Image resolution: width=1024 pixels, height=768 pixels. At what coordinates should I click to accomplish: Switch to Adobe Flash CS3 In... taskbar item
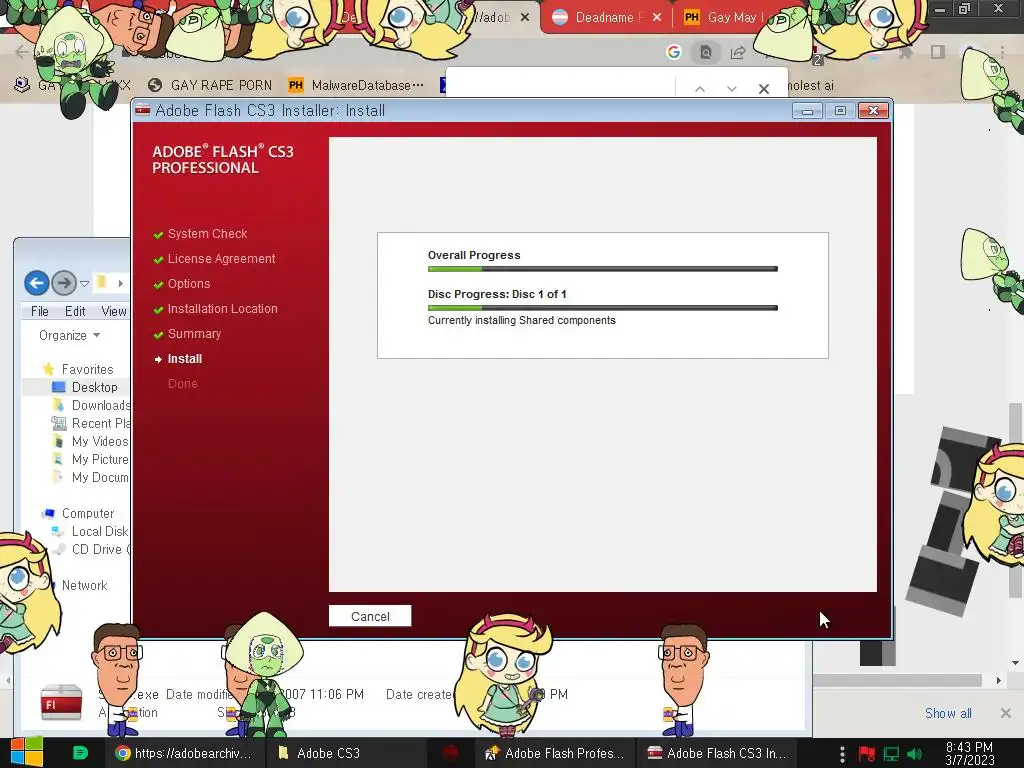[716, 753]
